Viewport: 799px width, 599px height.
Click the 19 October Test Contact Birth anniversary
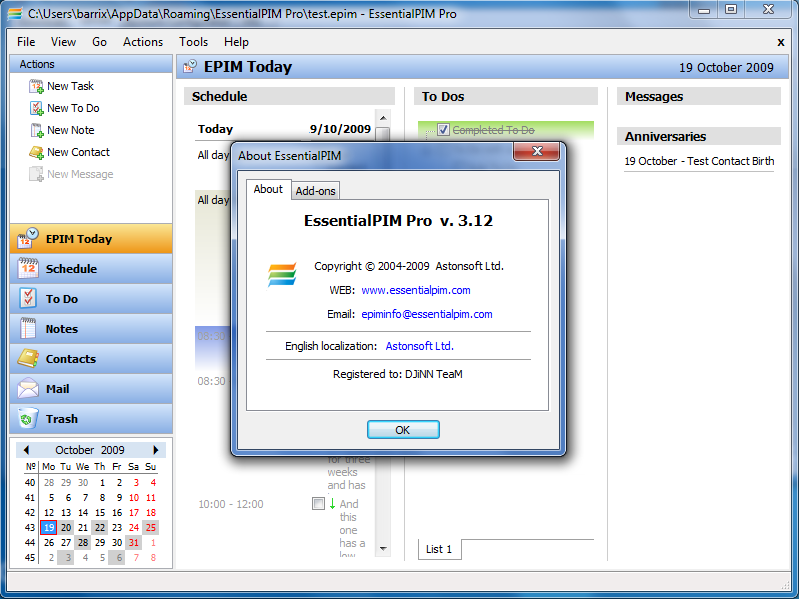[699, 161]
